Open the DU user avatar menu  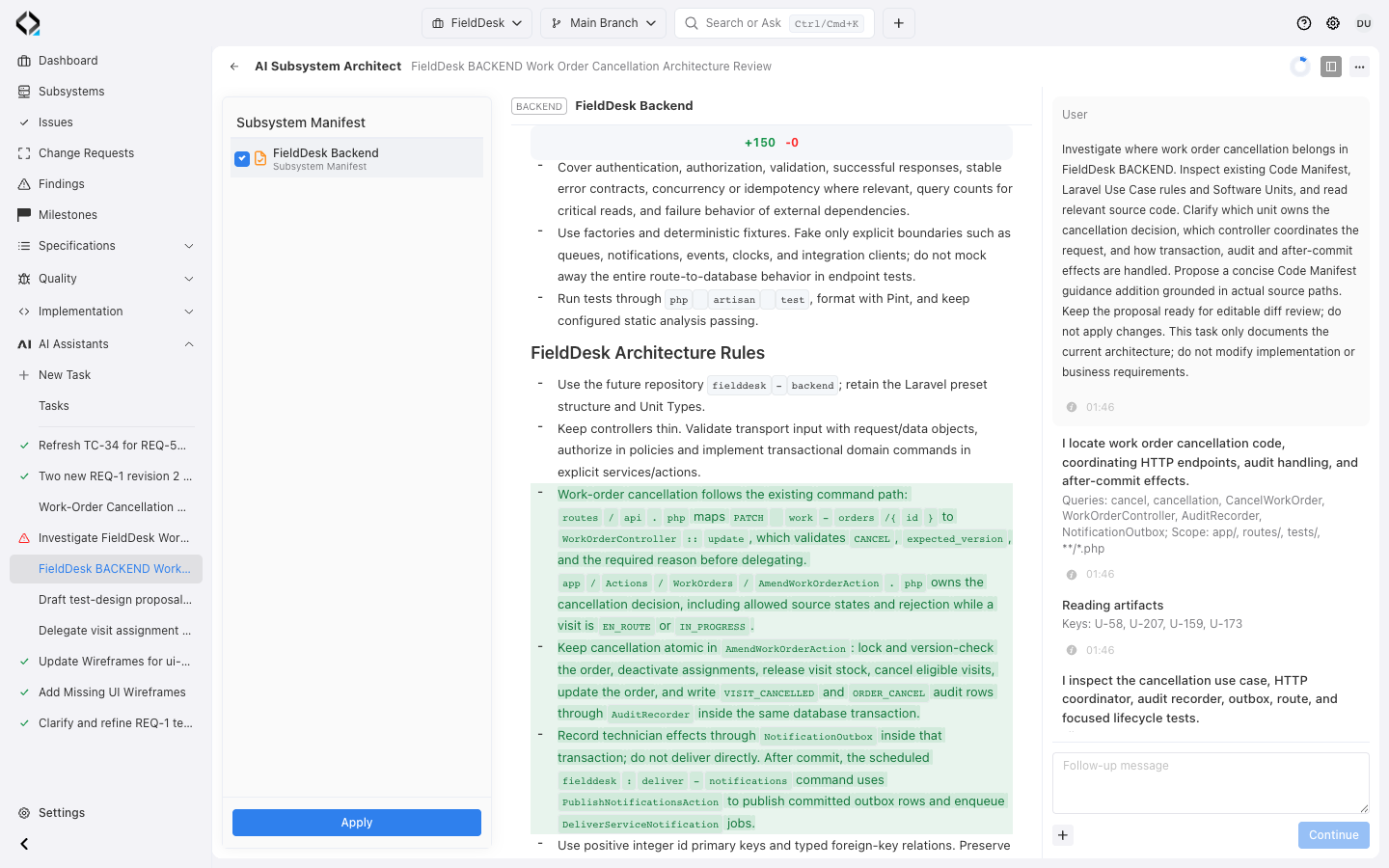pos(1364,23)
